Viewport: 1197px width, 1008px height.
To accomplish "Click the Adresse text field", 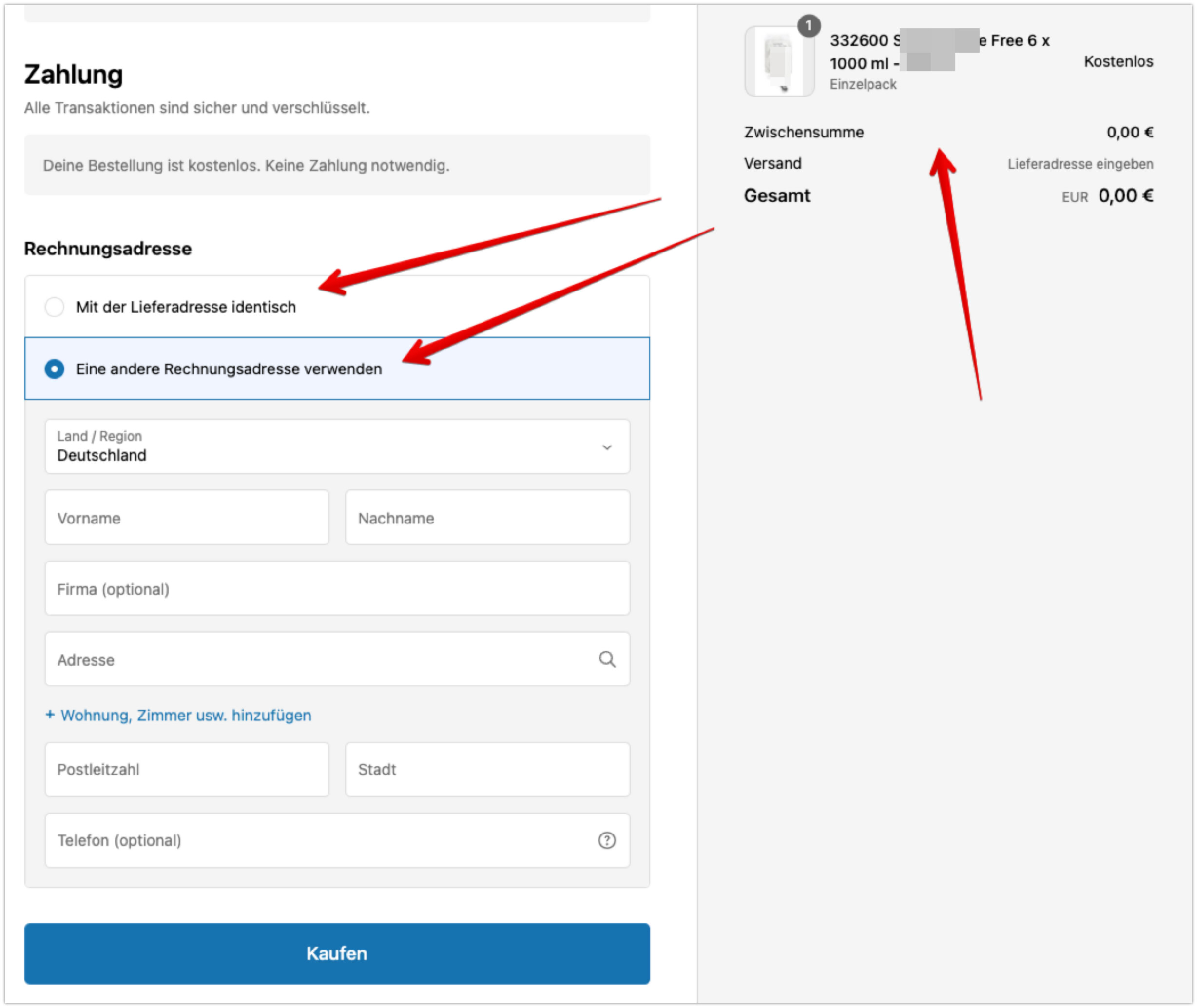I will point(320,659).
